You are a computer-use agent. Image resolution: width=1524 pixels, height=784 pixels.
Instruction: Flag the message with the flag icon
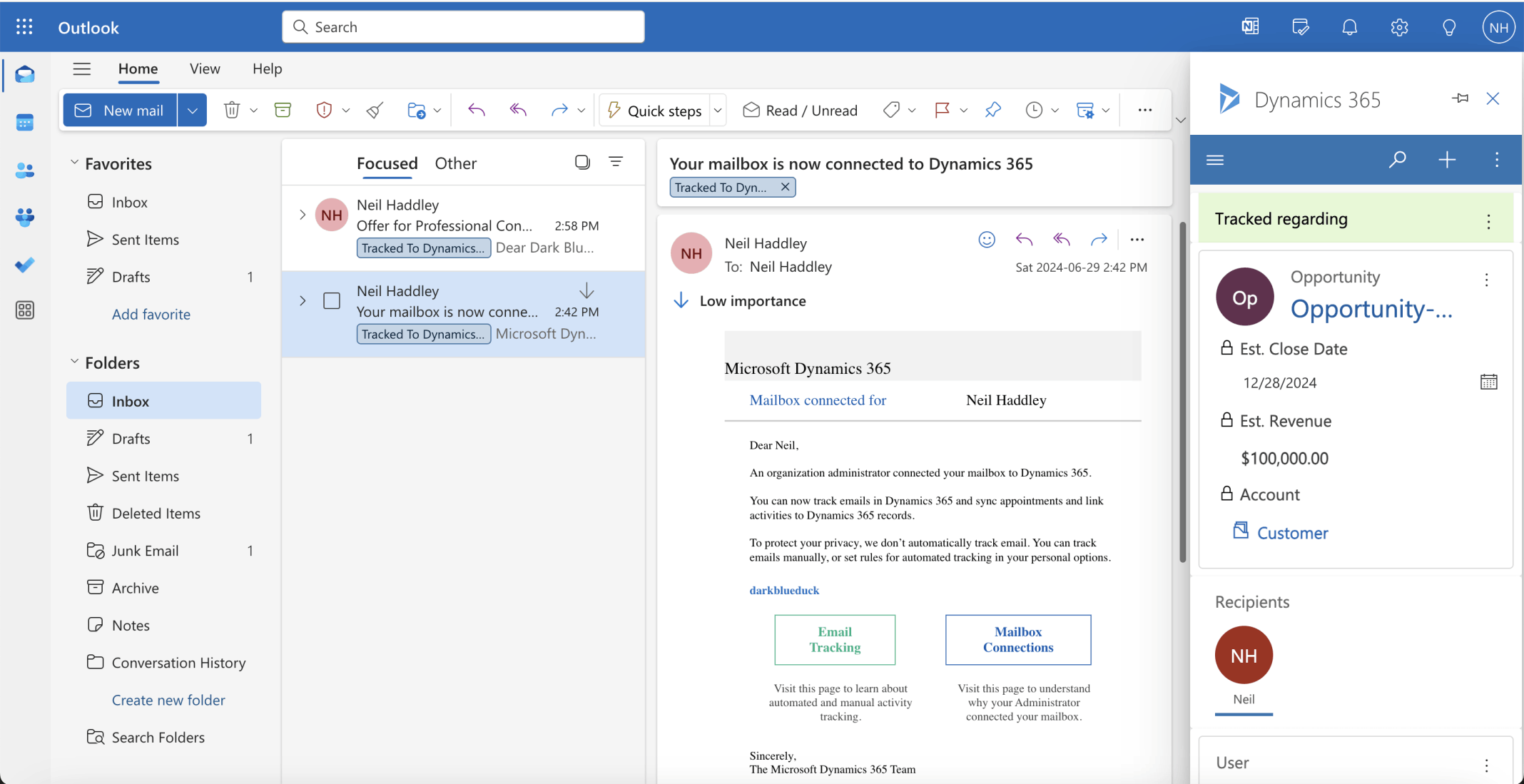pyautogui.click(x=943, y=110)
